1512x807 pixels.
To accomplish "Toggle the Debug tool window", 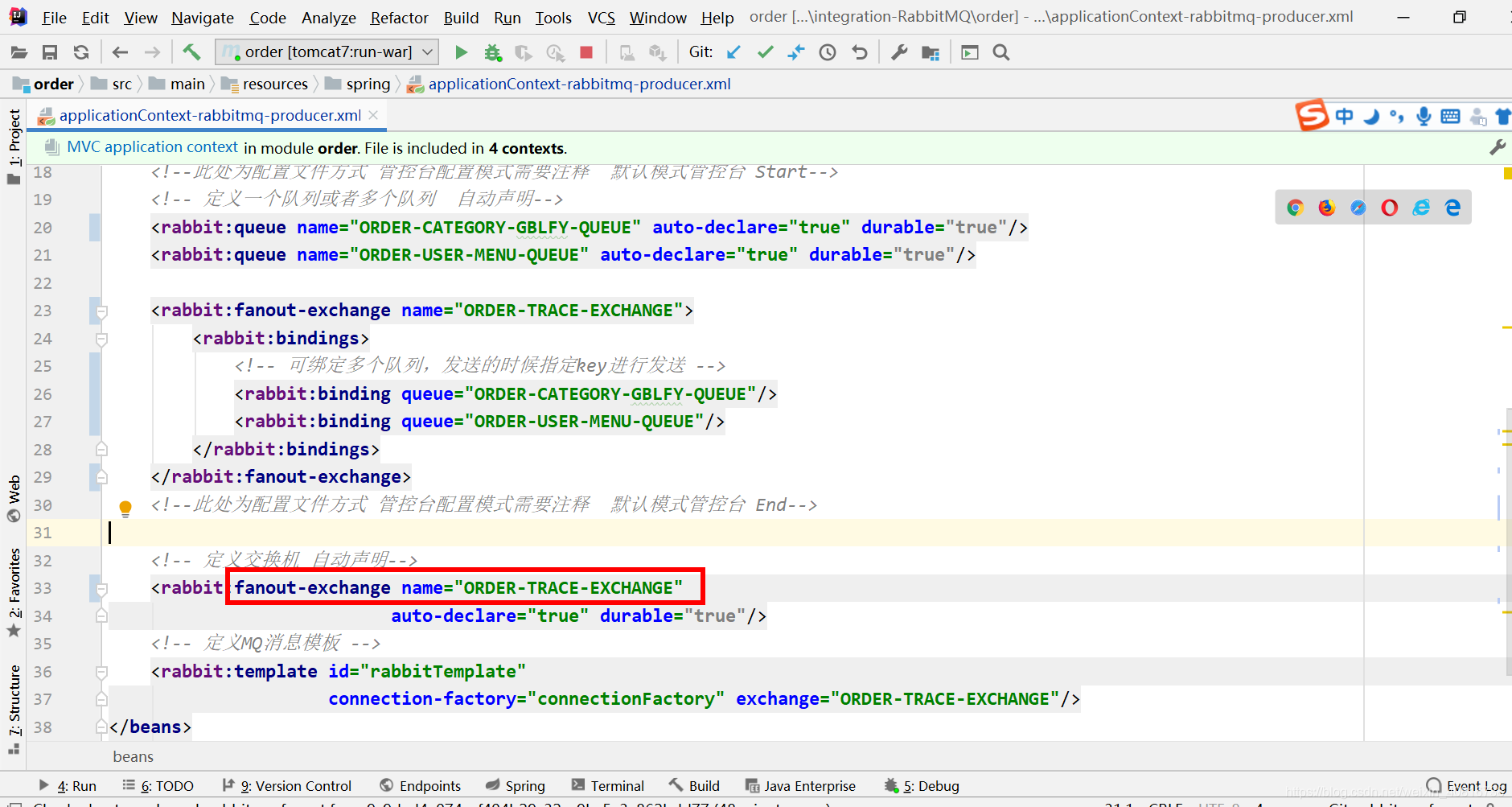I will tap(922, 786).
